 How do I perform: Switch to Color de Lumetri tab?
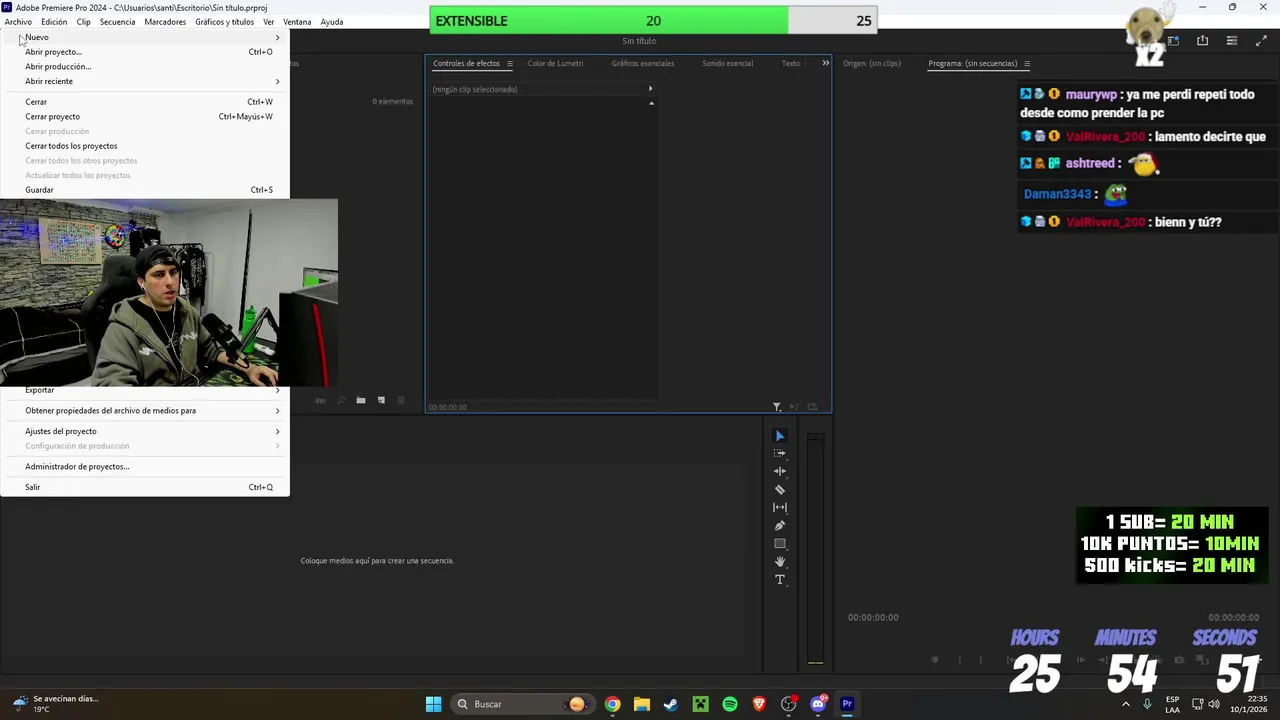(555, 63)
